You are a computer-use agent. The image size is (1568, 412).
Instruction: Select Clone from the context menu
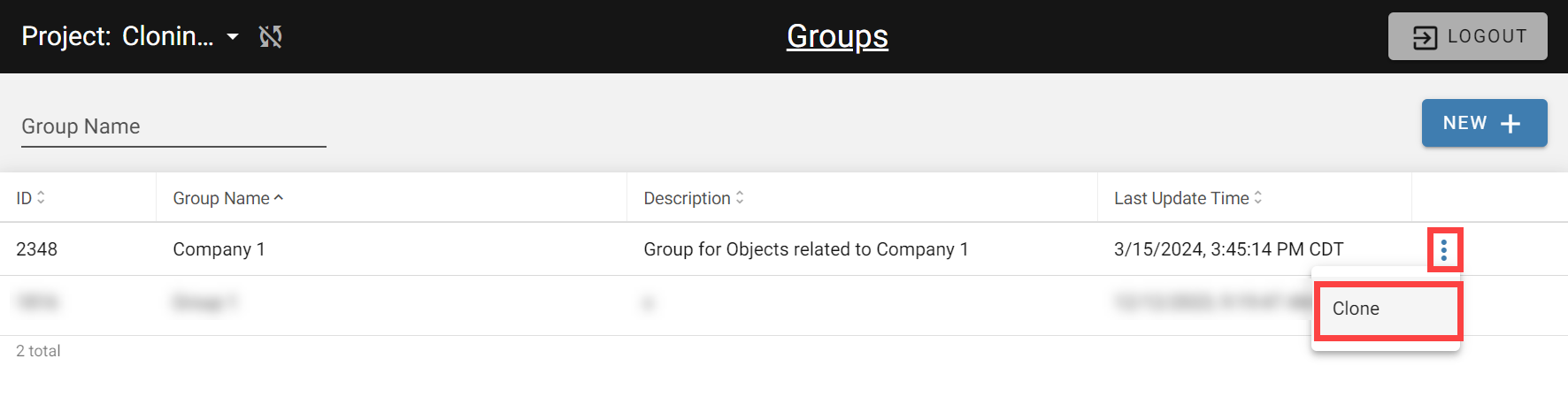tap(1386, 309)
